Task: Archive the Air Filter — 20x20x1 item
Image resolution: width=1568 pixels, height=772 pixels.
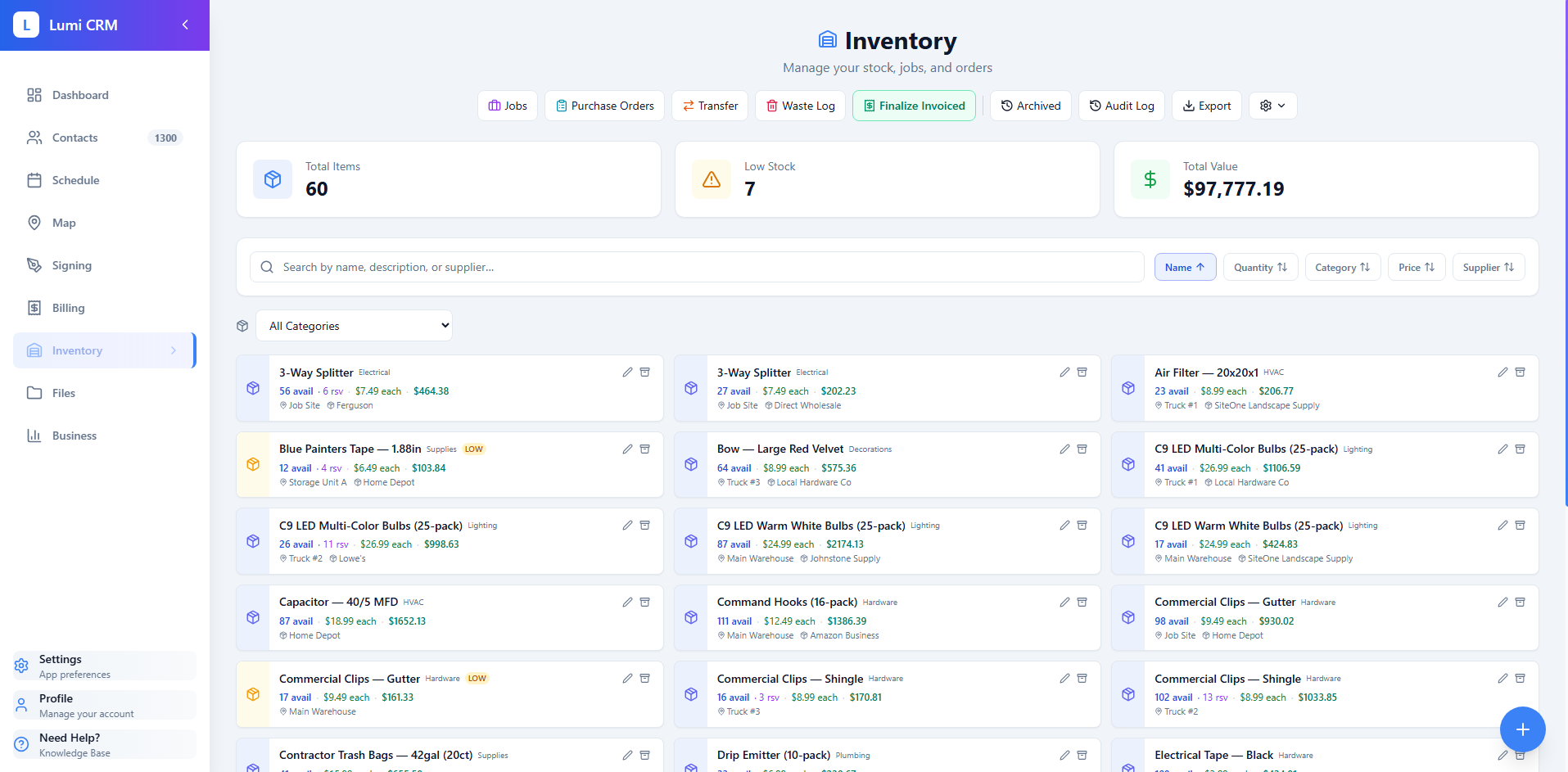Action: click(x=1520, y=372)
